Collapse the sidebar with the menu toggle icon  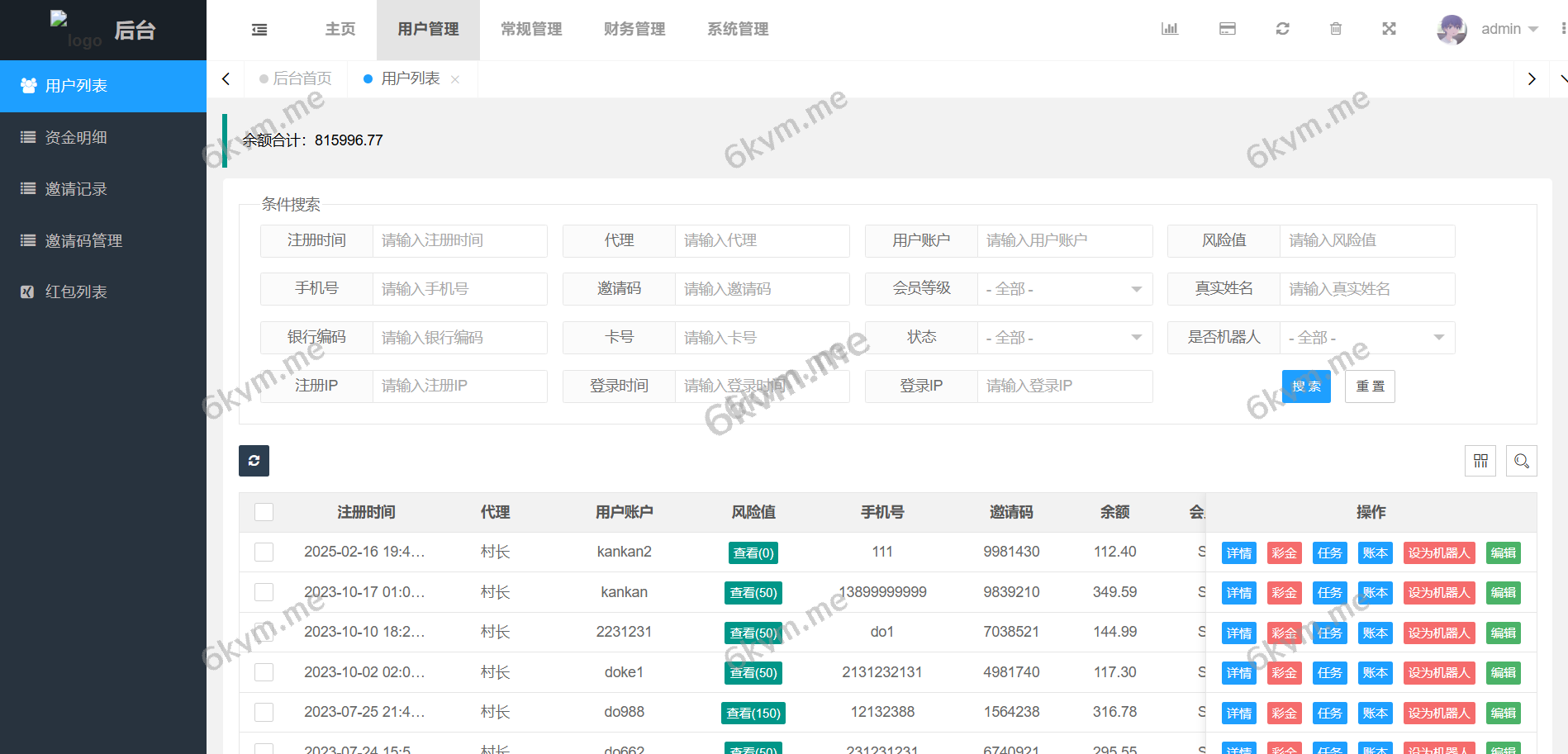259,29
